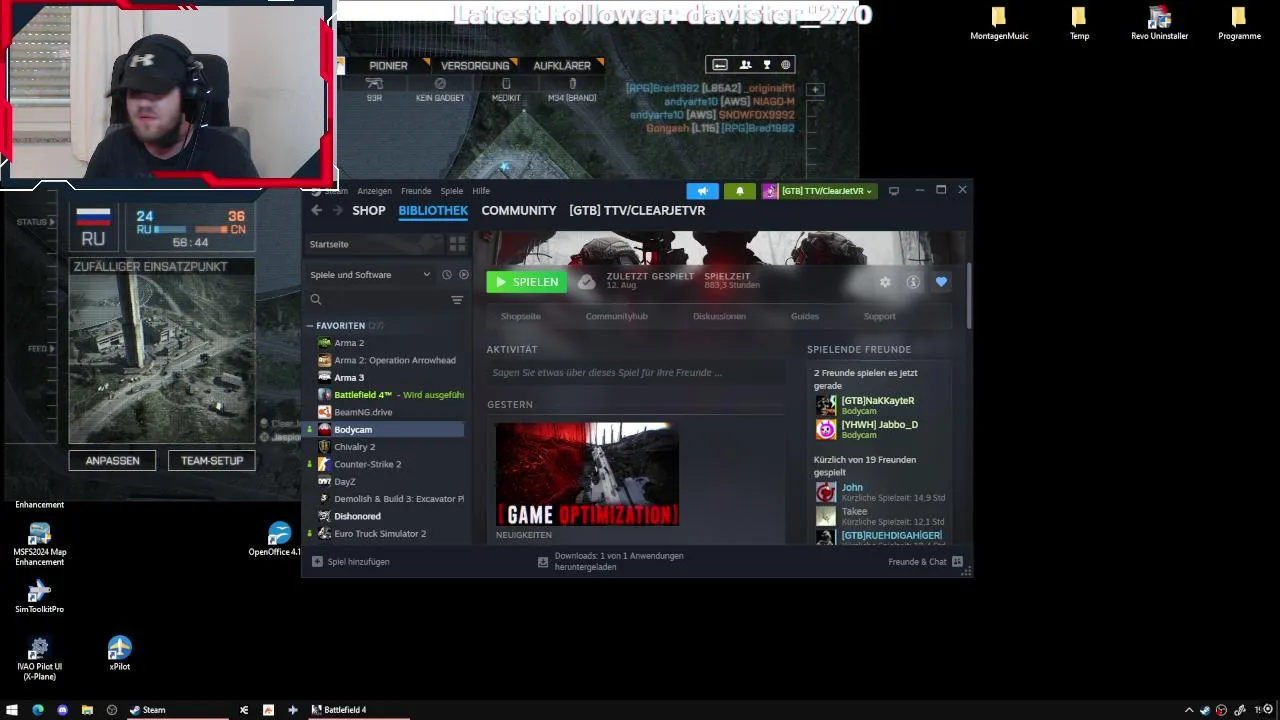Viewport: 1280px width, 720px height.
Task: Select VERSORGUNG class in Battlefield 4
Action: [x=475, y=66]
